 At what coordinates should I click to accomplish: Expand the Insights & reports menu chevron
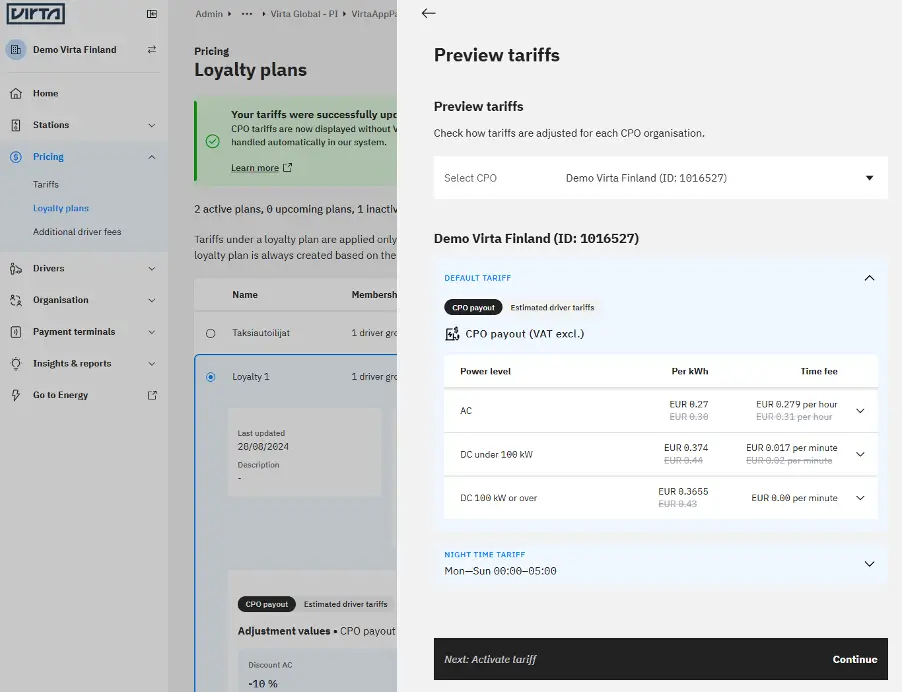[x=152, y=364]
